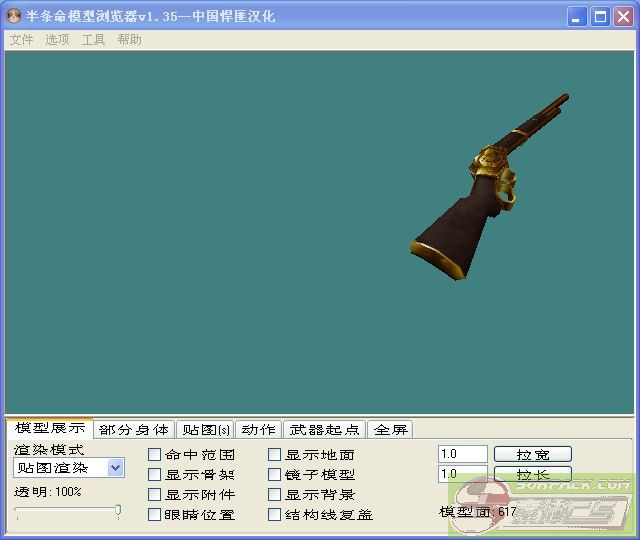Open the 工具 menu
640x540 pixels.
tap(93, 40)
